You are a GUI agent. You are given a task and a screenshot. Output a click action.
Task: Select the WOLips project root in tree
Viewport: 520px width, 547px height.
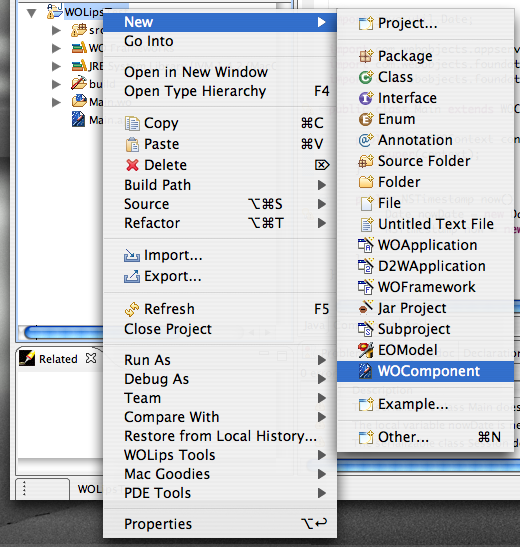tap(83, 12)
